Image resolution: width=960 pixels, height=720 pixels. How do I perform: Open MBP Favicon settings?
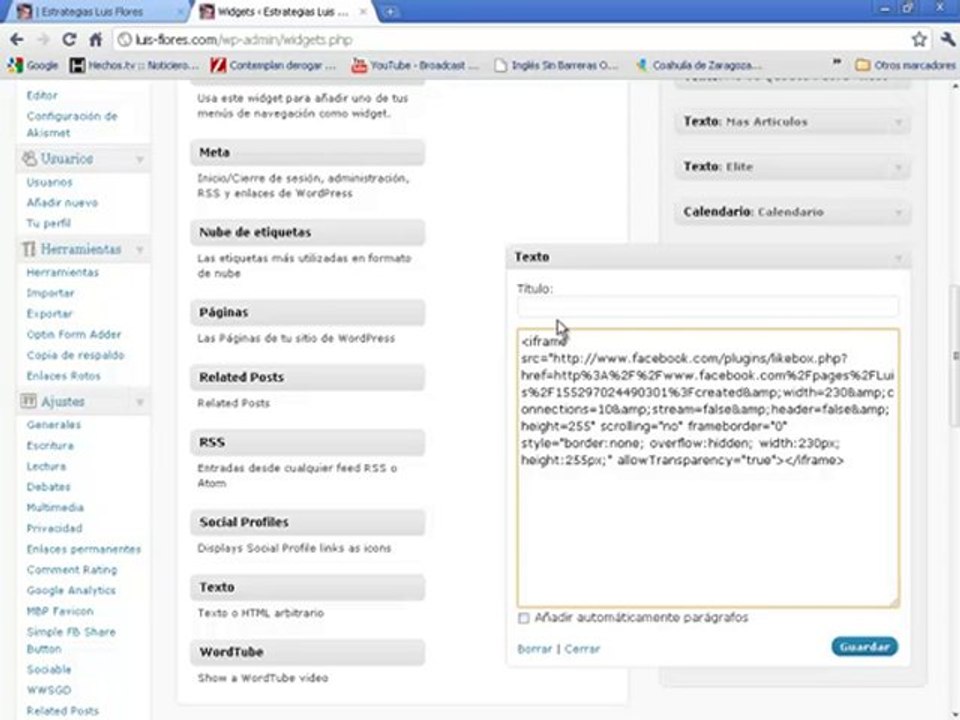60,612
